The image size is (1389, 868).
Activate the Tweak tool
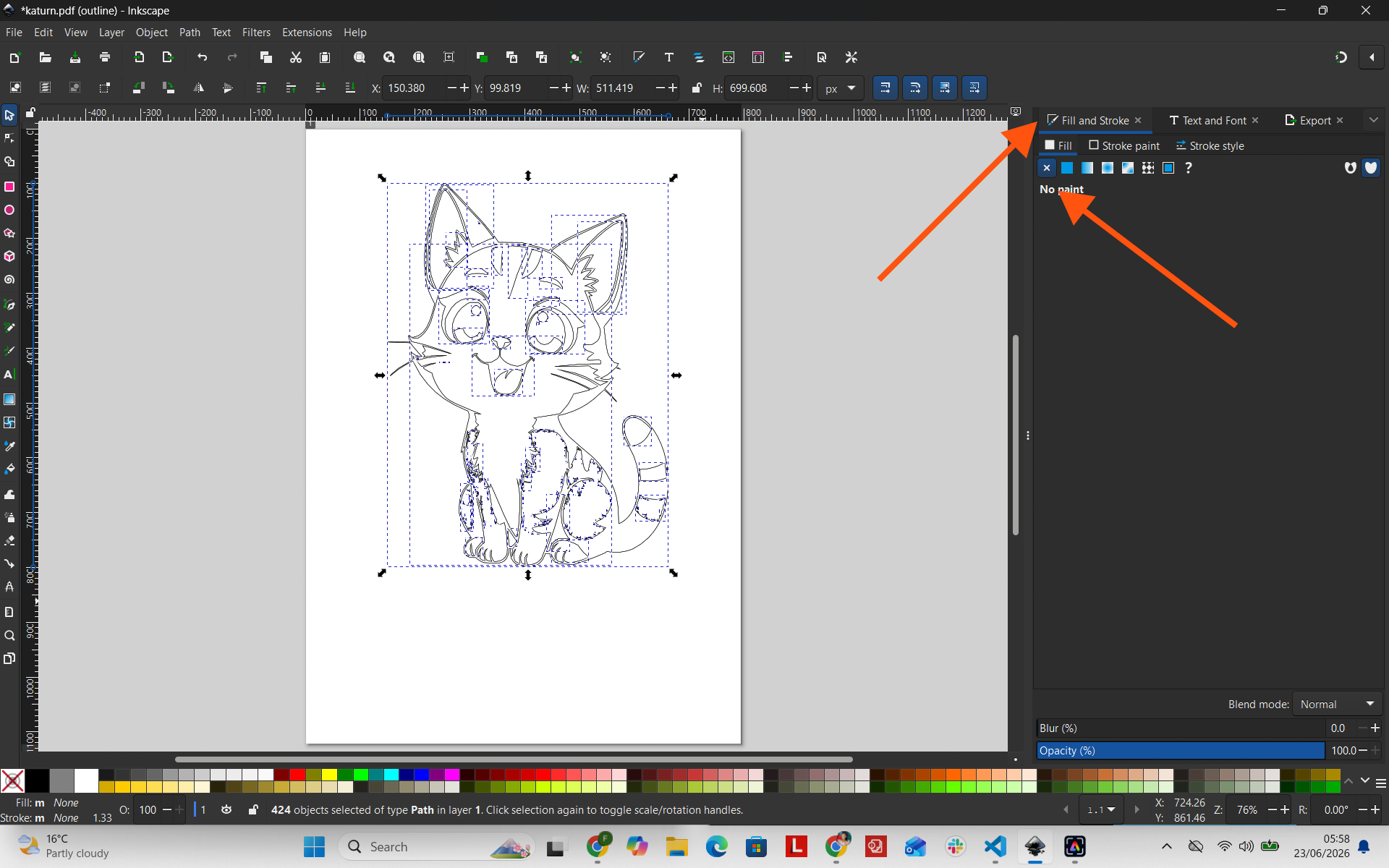pos(9,495)
